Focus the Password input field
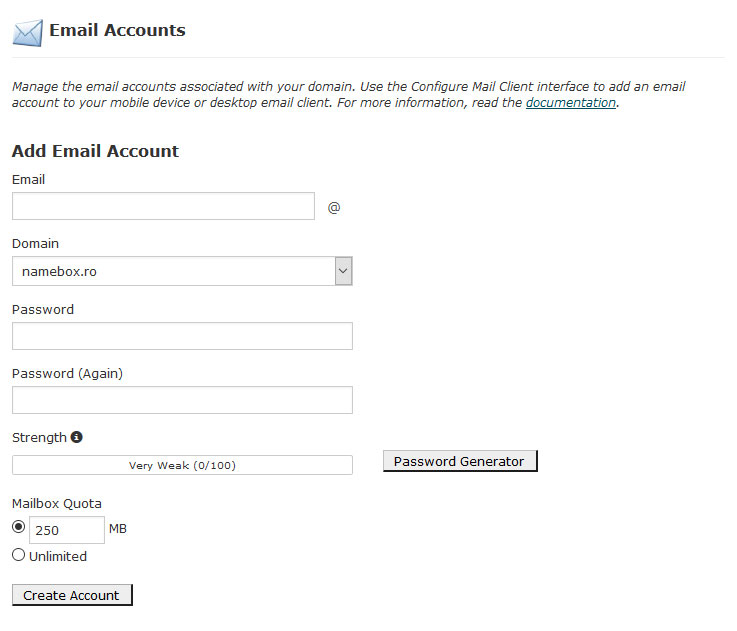The height and width of the screenshot is (631, 737). point(182,336)
